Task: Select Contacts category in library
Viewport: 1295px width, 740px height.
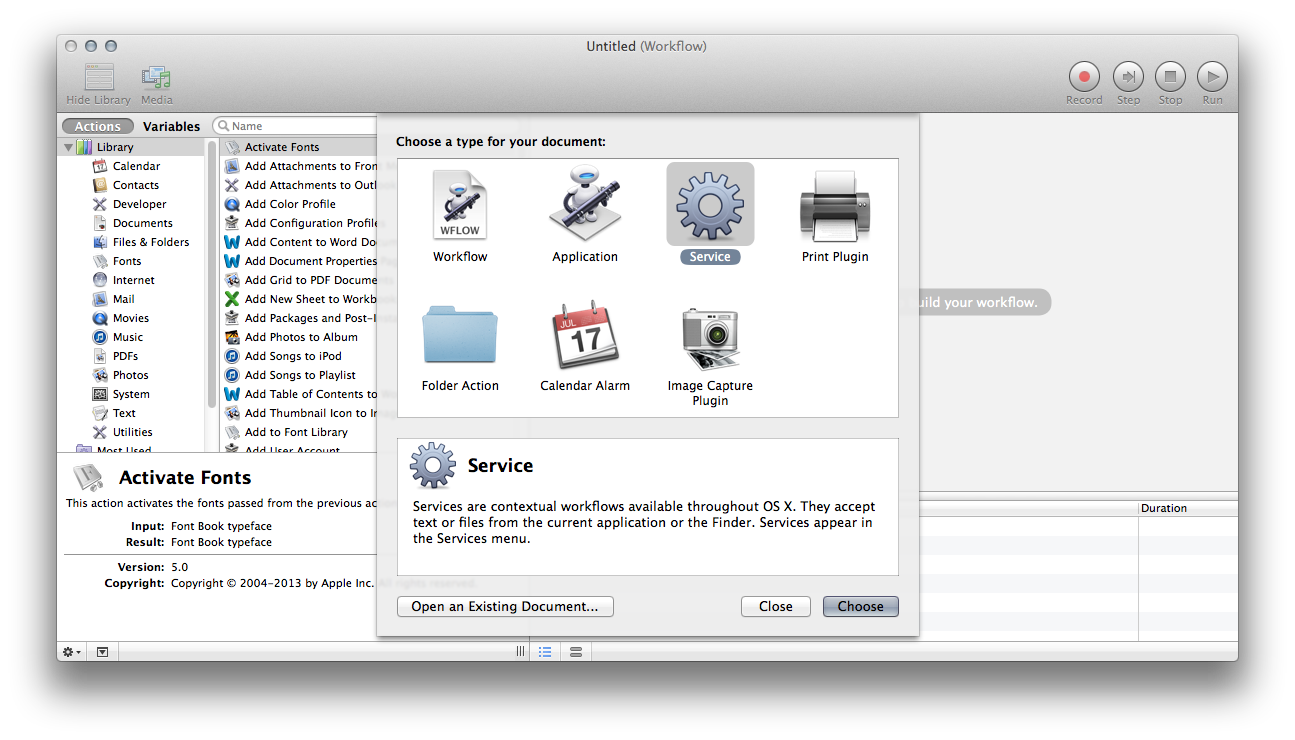Action: (135, 185)
